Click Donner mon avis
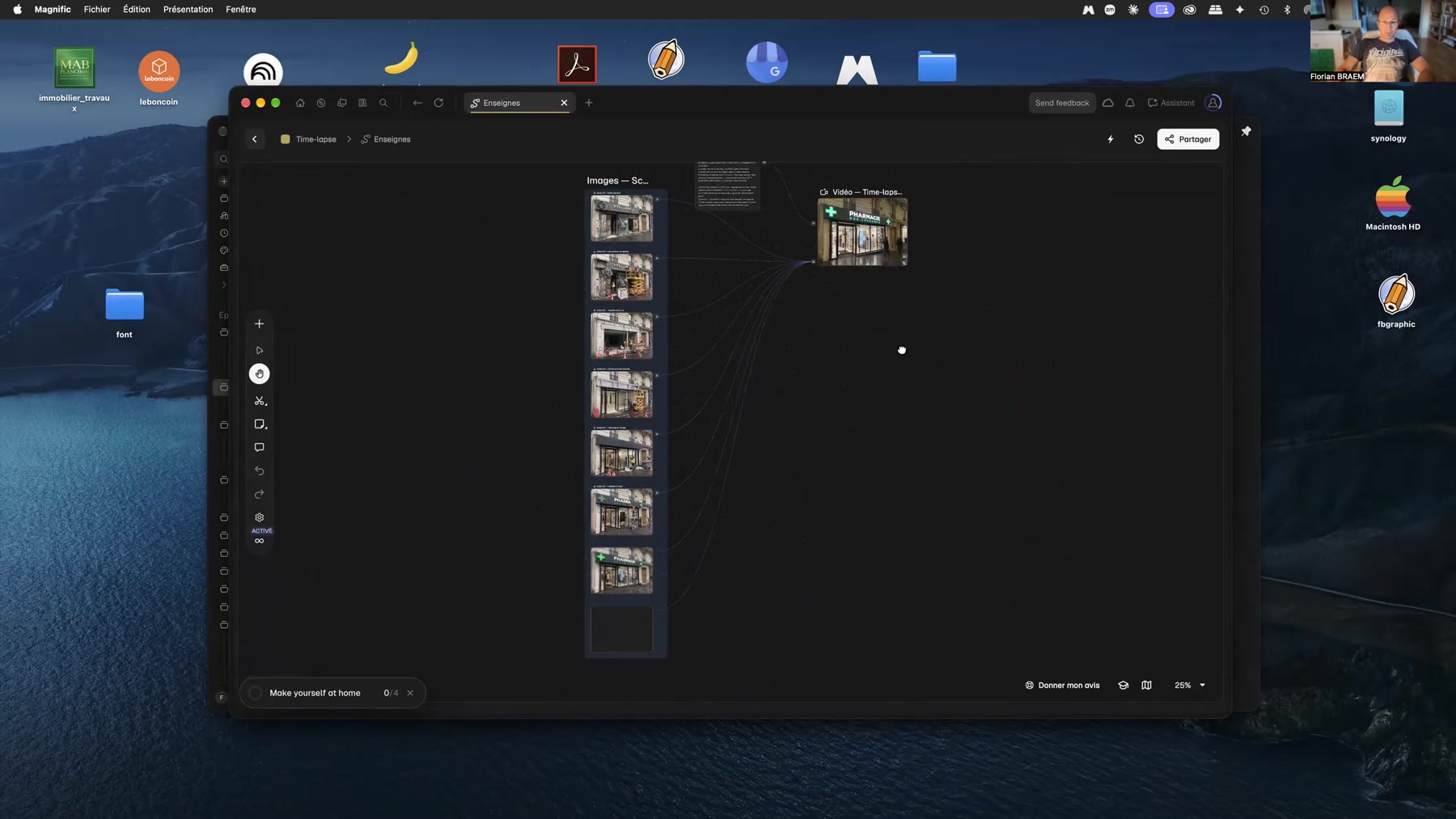1456x819 pixels. coord(1062,685)
